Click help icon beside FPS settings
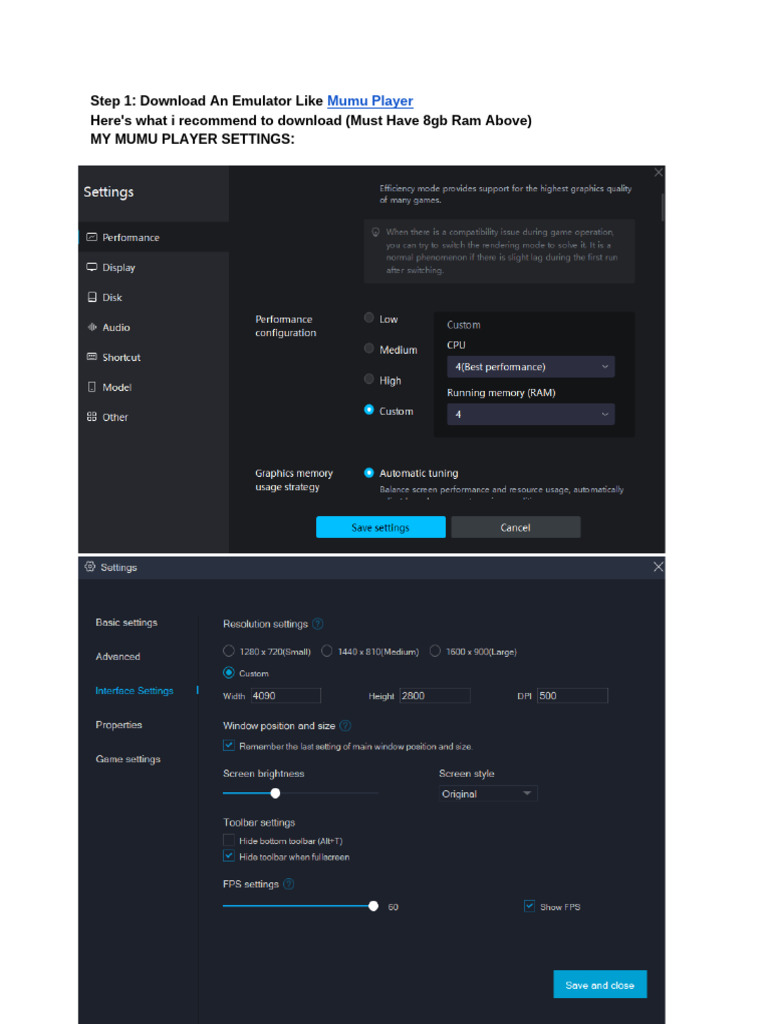Viewport: 768px width, 1024px height. (x=289, y=884)
